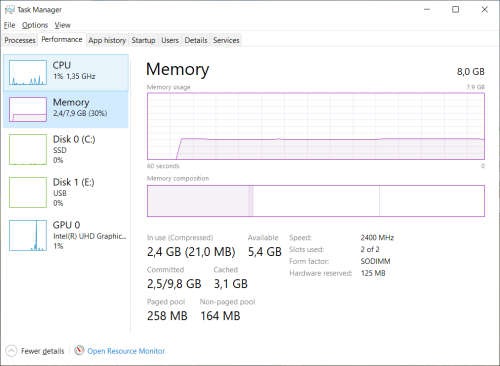Open the View menu
Screen dimensions: 500x366
(x=62, y=25)
